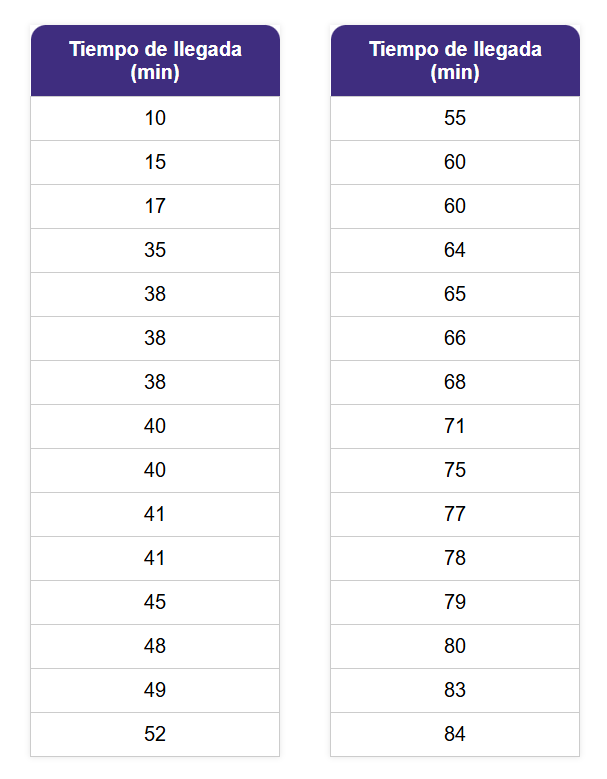The image size is (607, 779).
Task: Select the cell showing 65
Action: tap(455, 294)
